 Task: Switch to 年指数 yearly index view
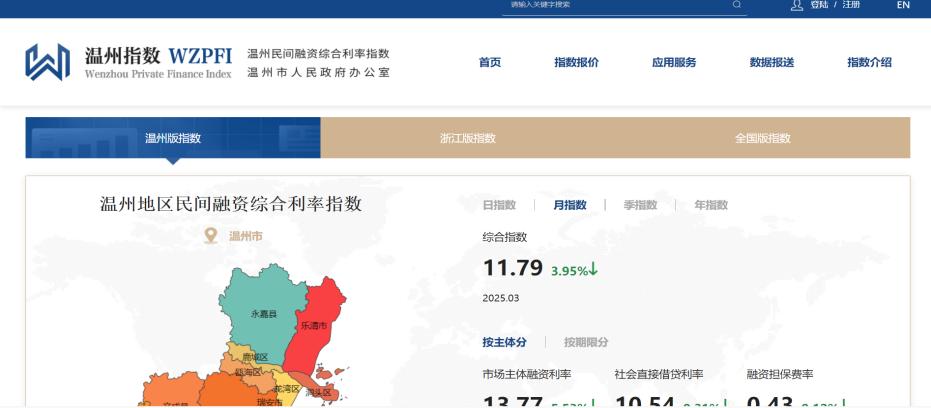click(x=711, y=205)
